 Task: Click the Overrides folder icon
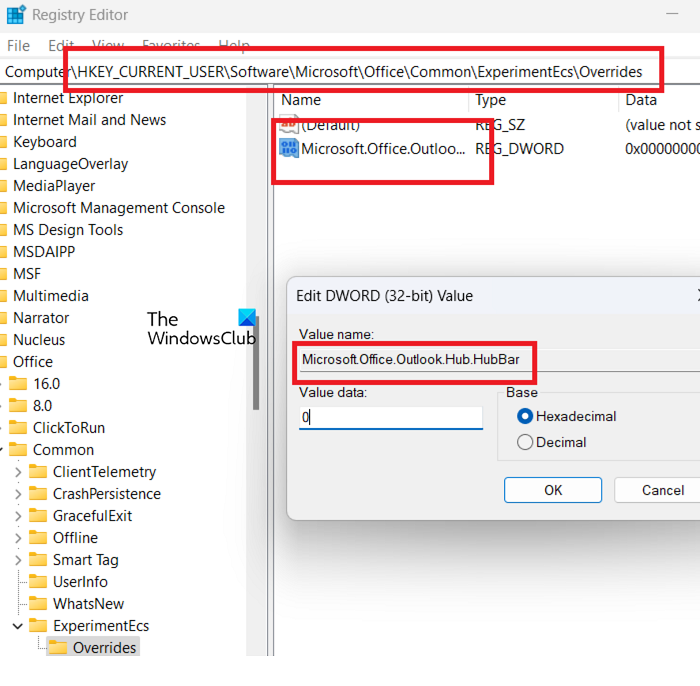point(58,647)
